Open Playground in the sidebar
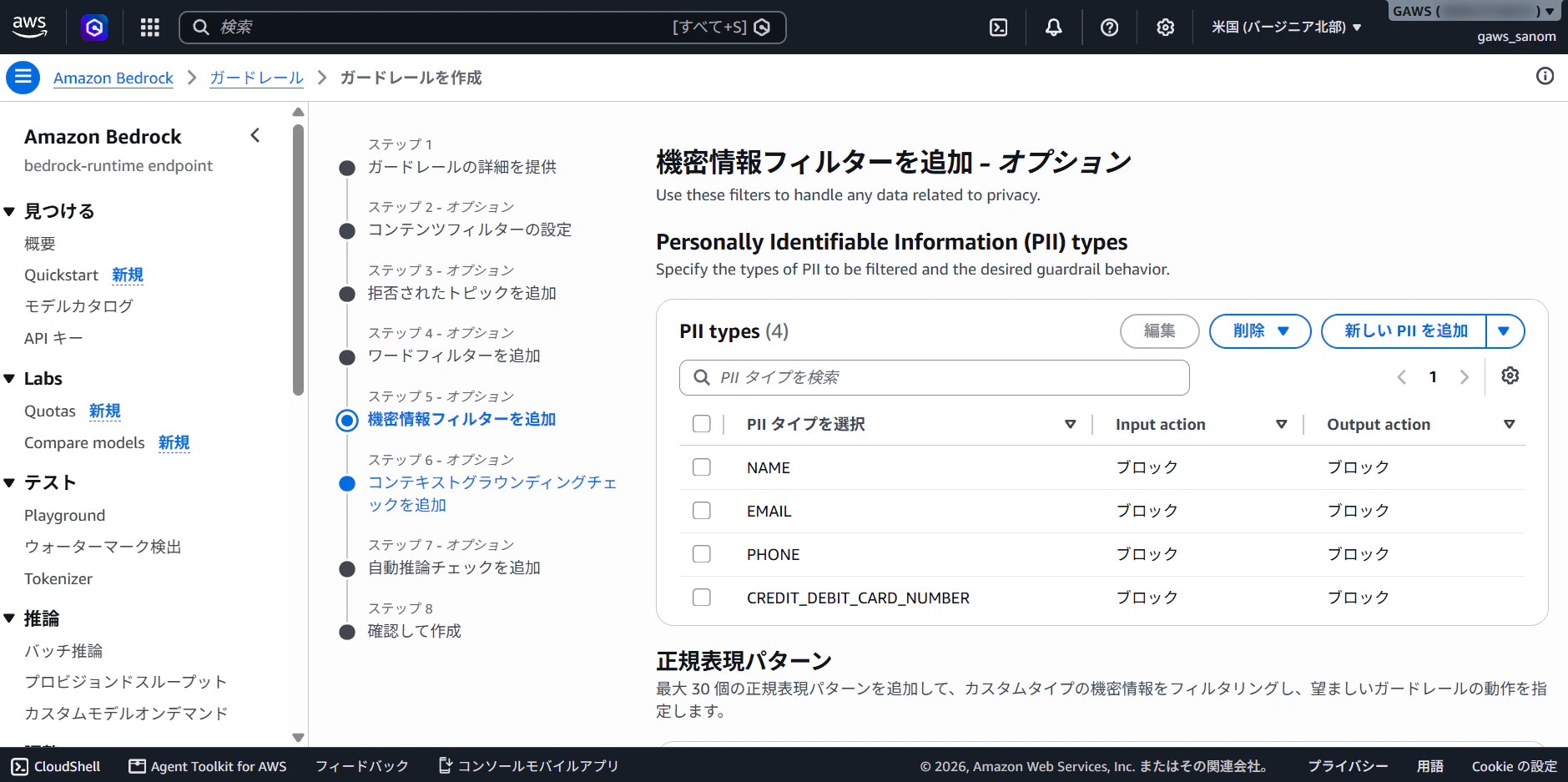This screenshot has height=782, width=1568. click(x=64, y=515)
